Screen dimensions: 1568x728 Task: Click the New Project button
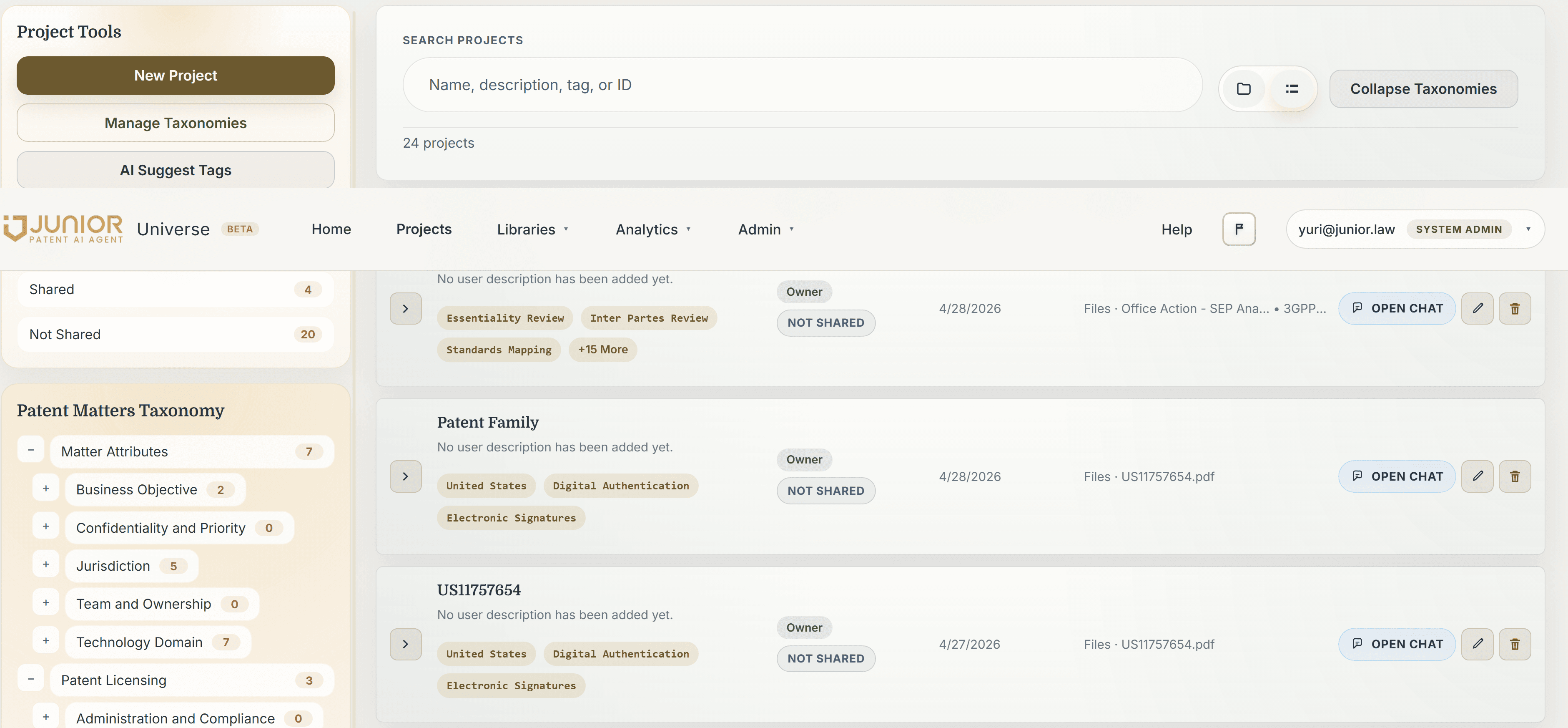[175, 76]
